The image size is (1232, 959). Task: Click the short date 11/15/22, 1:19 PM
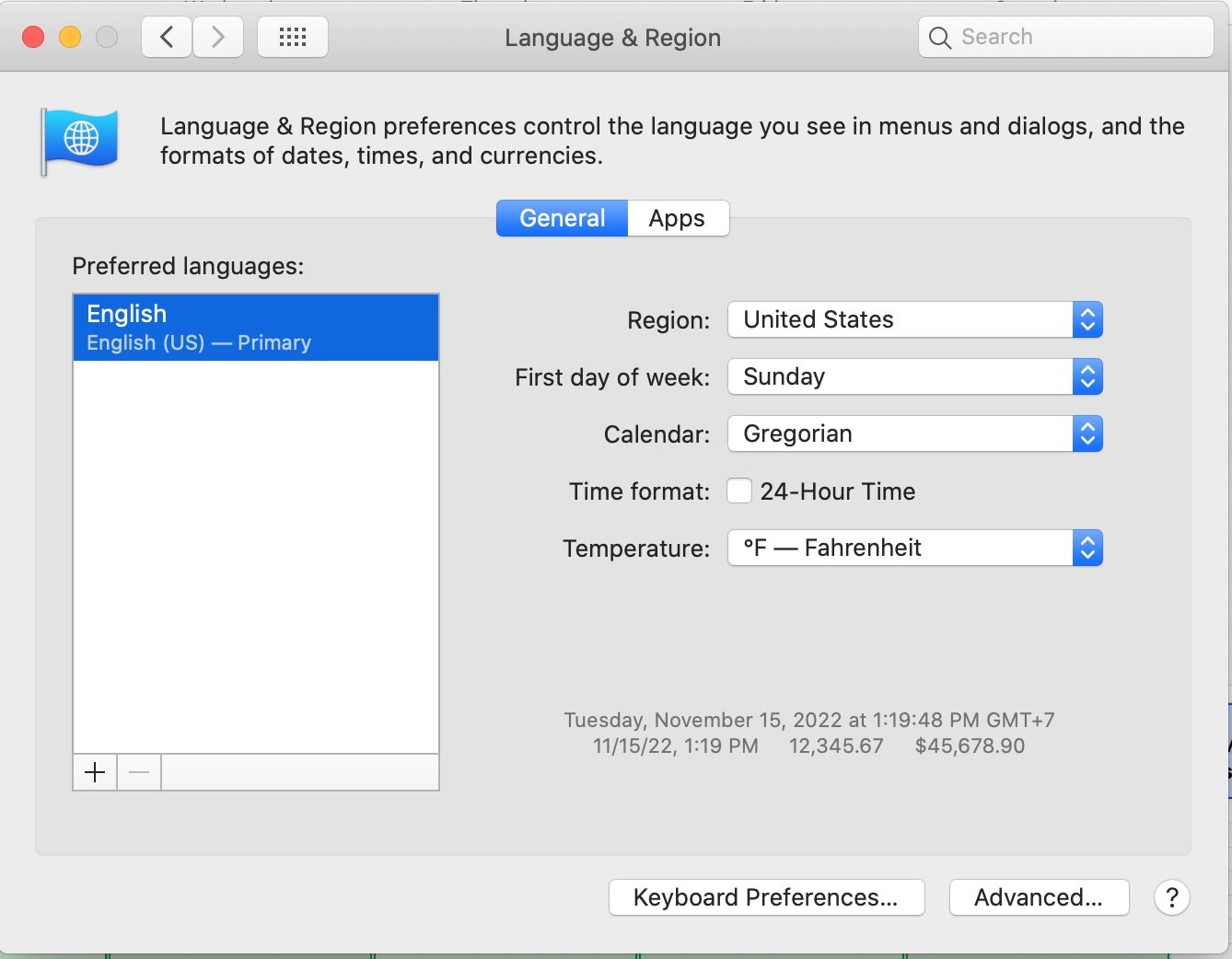[x=676, y=745]
